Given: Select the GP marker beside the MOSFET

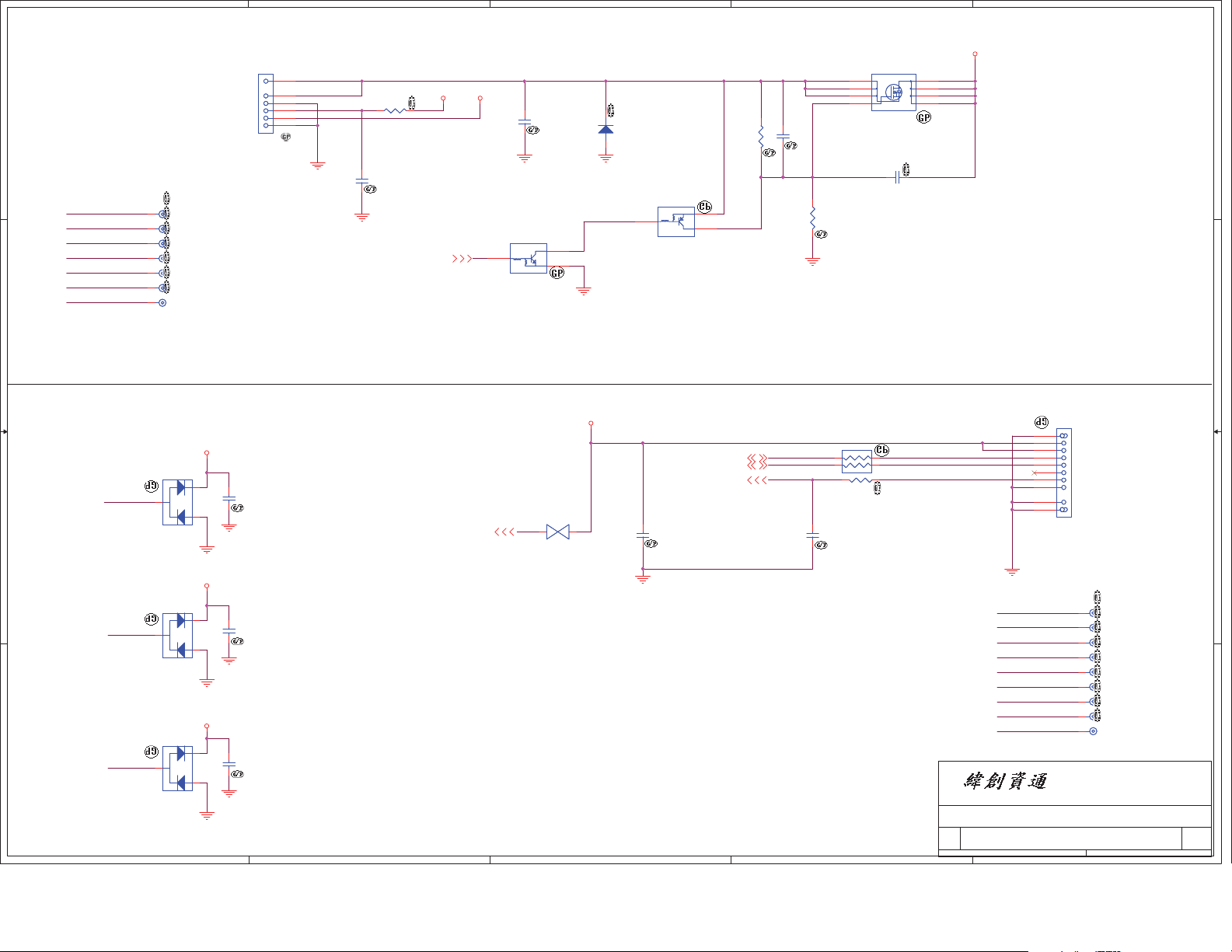Looking at the screenshot, I should coord(924,117).
